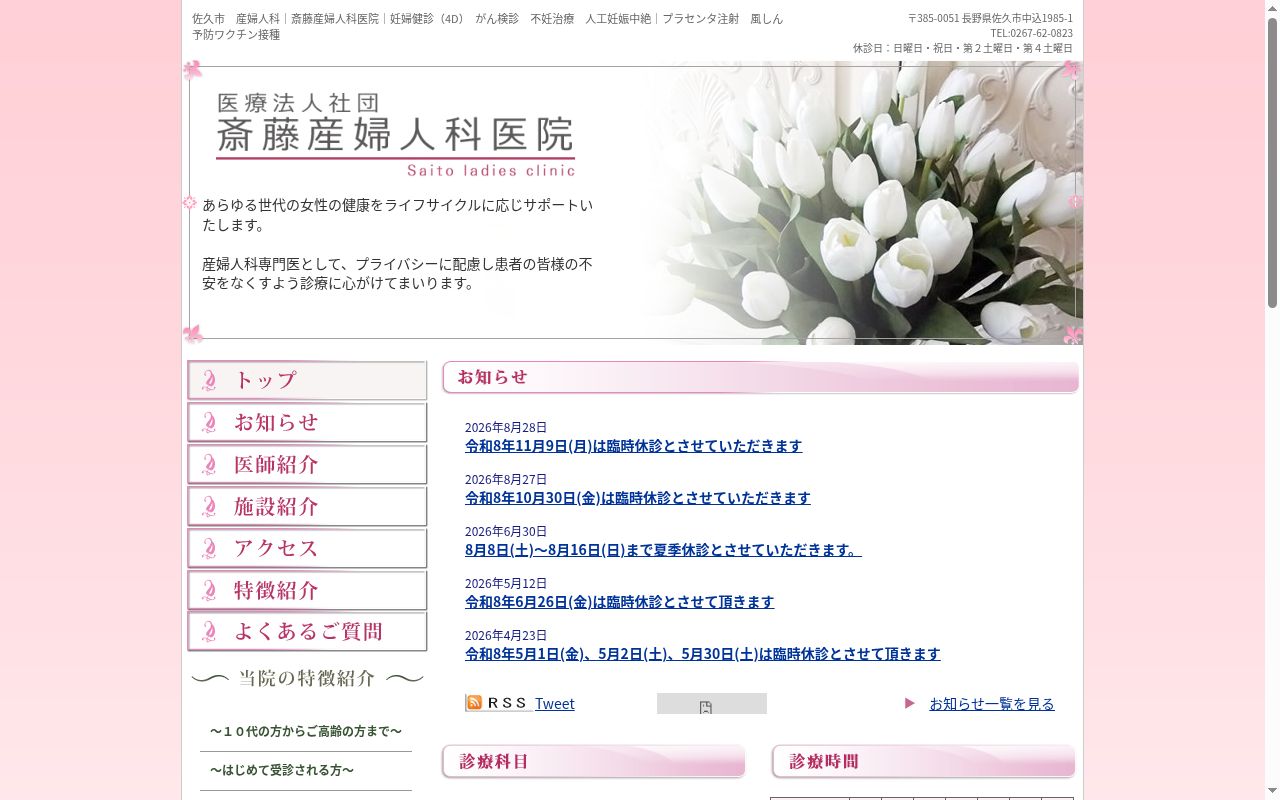Click the 診療時間 section heading
This screenshot has width=1280, height=800.
point(924,762)
